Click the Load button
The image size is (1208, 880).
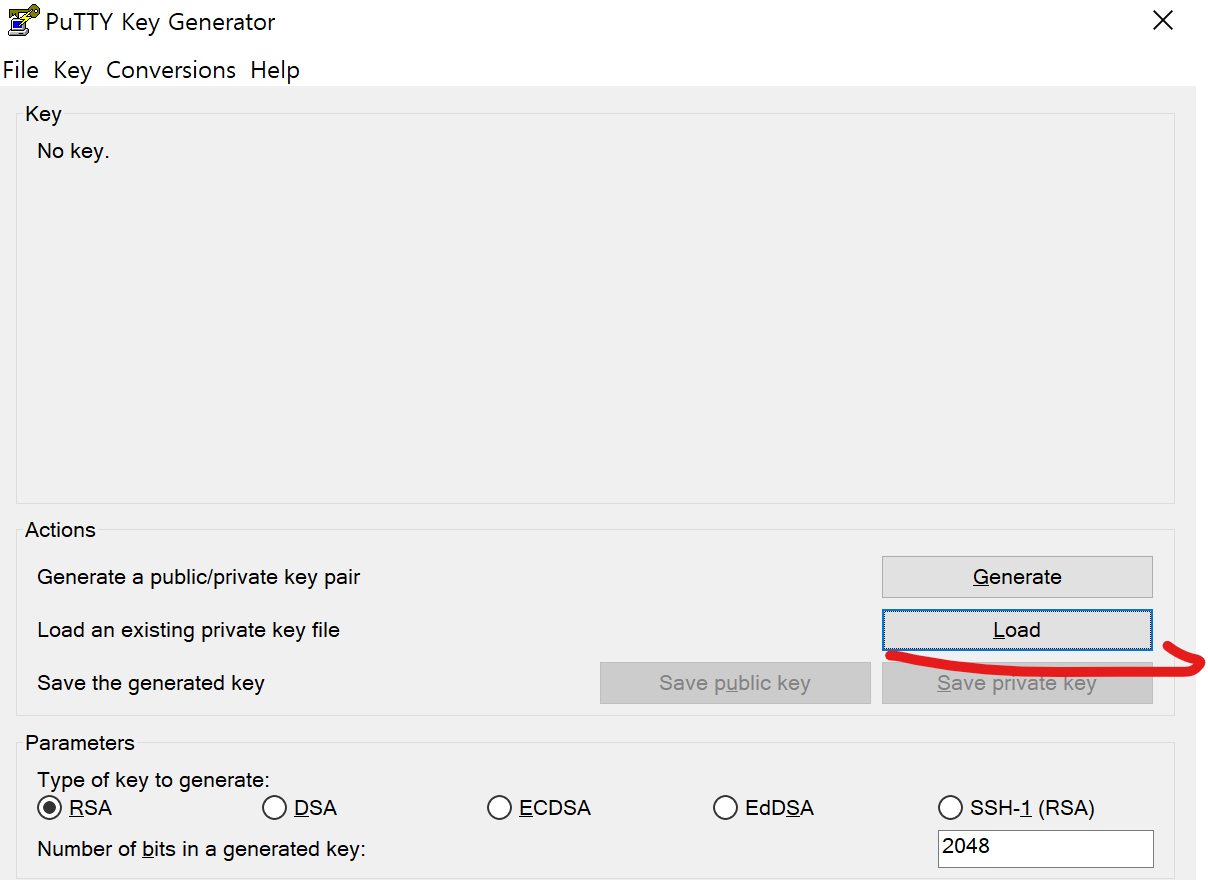coord(1017,630)
